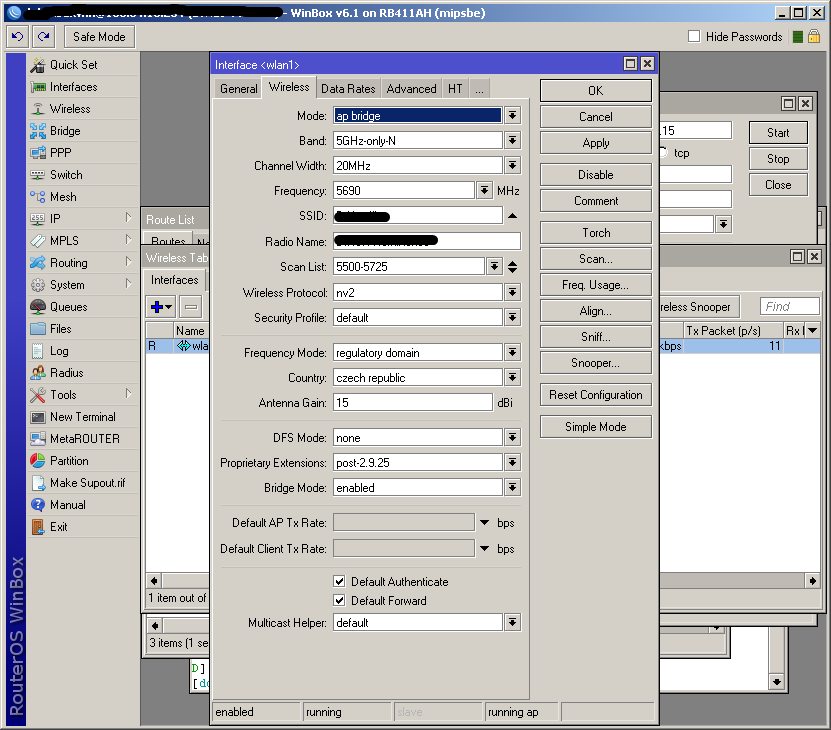Switch to the Data Rates tab
The width and height of the screenshot is (831, 730).
coord(348,89)
